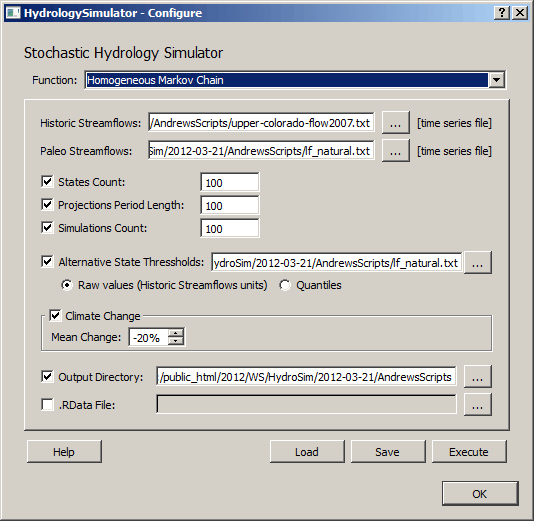Open the Function dropdown arrow
Viewport: 534px width, 521px height.
click(x=497, y=80)
